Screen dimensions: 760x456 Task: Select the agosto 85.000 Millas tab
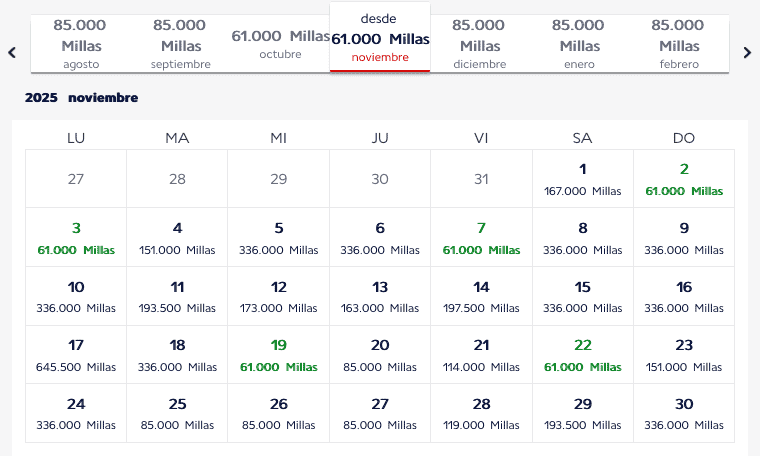81,44
